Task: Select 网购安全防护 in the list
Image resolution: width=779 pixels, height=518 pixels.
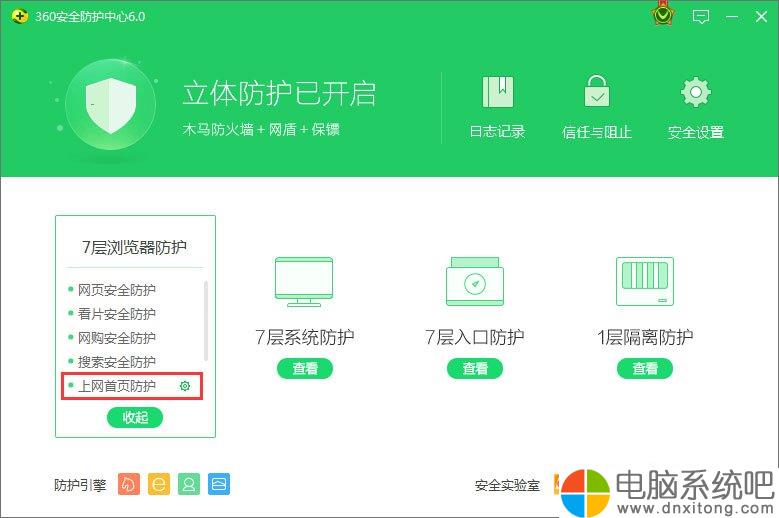Action: click(x=117, y=338)
